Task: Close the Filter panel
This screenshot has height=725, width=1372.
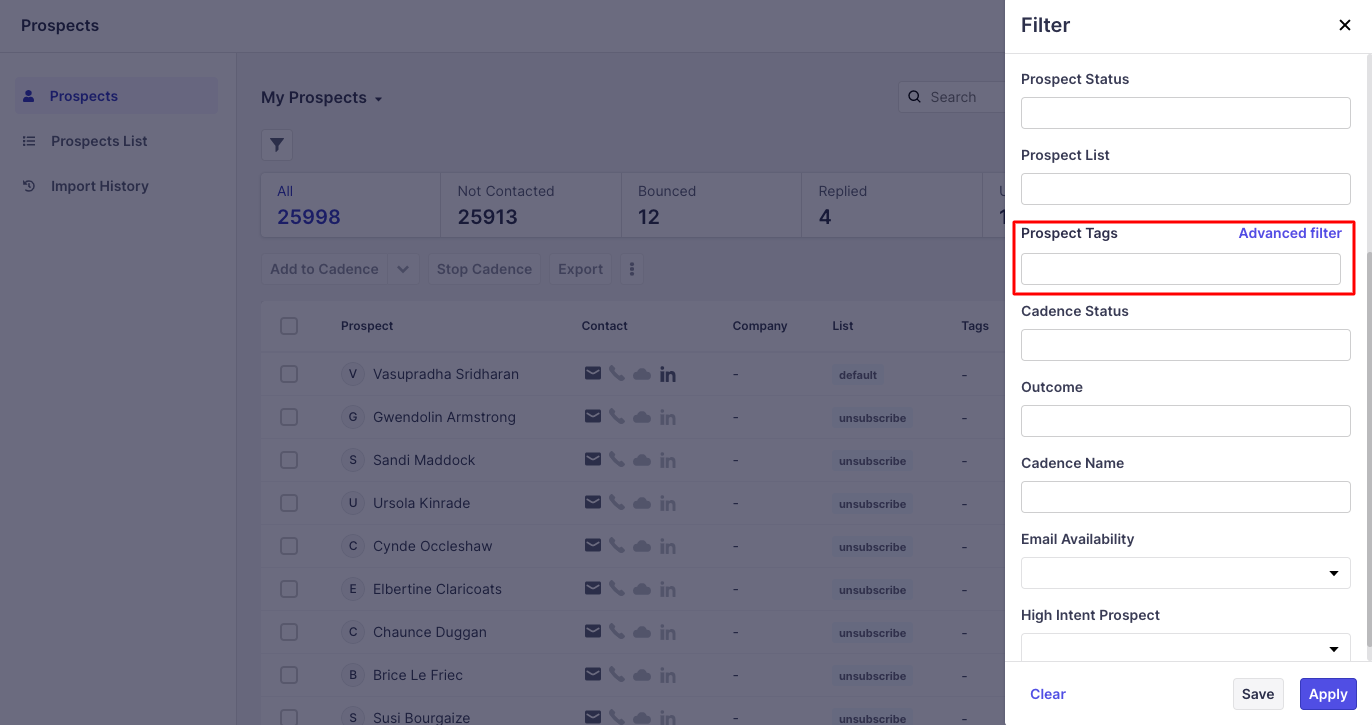Action: pyautogui.click(x=1345, y=25)
